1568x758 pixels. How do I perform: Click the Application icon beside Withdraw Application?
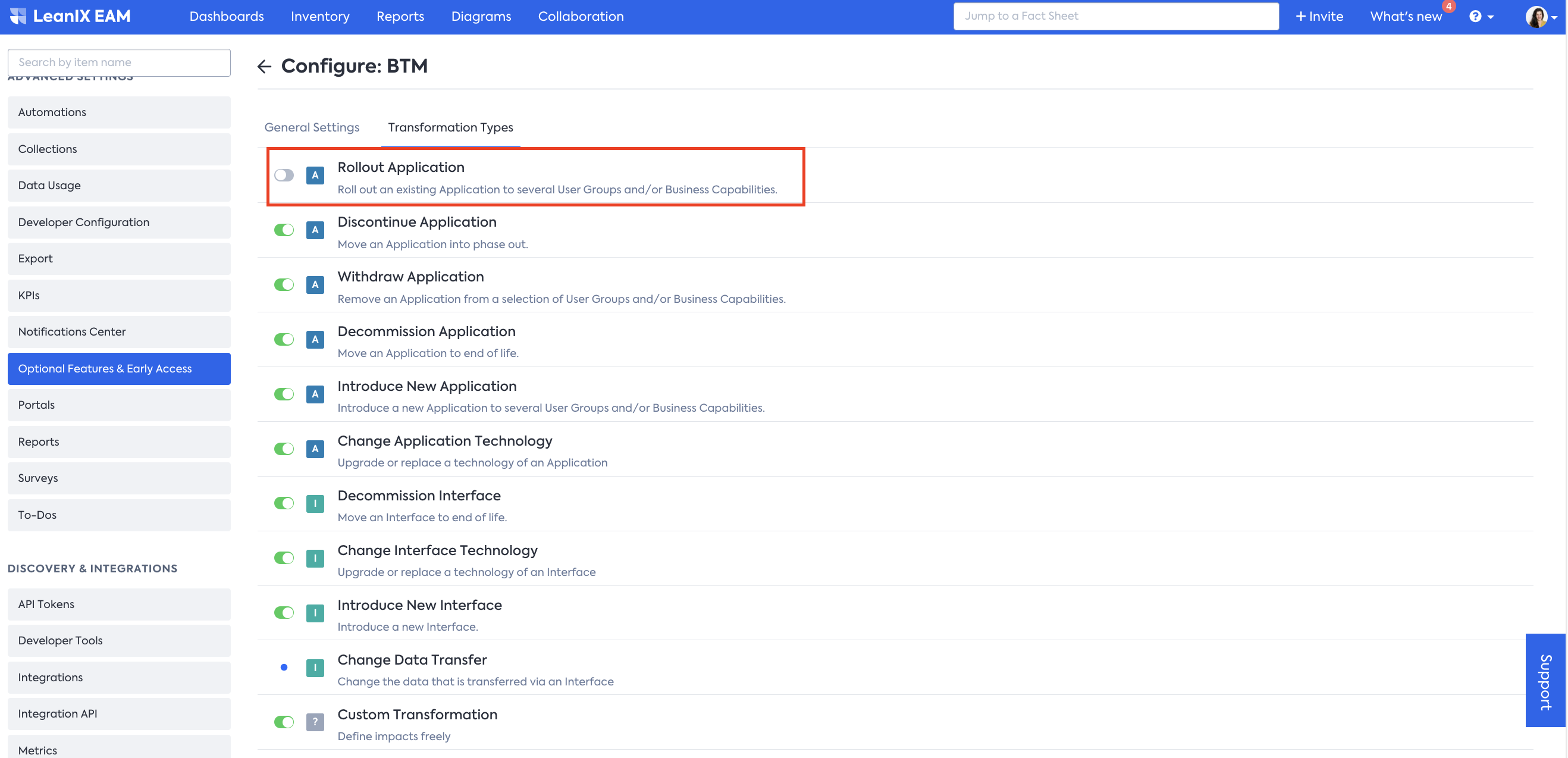315,284
